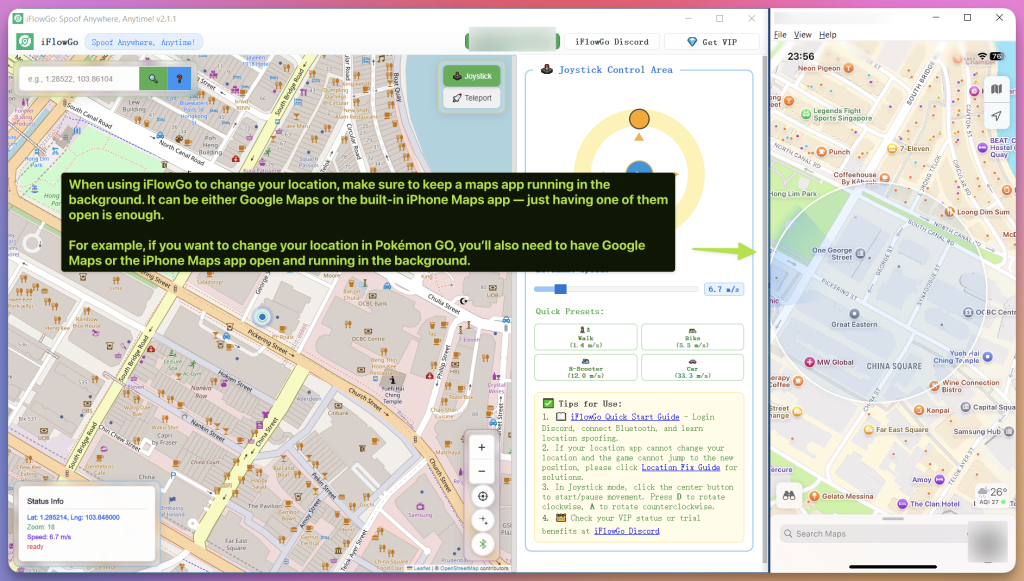This screenshot has width=1024, height=581.
Task: Click the green Bluetooth button
Action: tap(483, 544)
